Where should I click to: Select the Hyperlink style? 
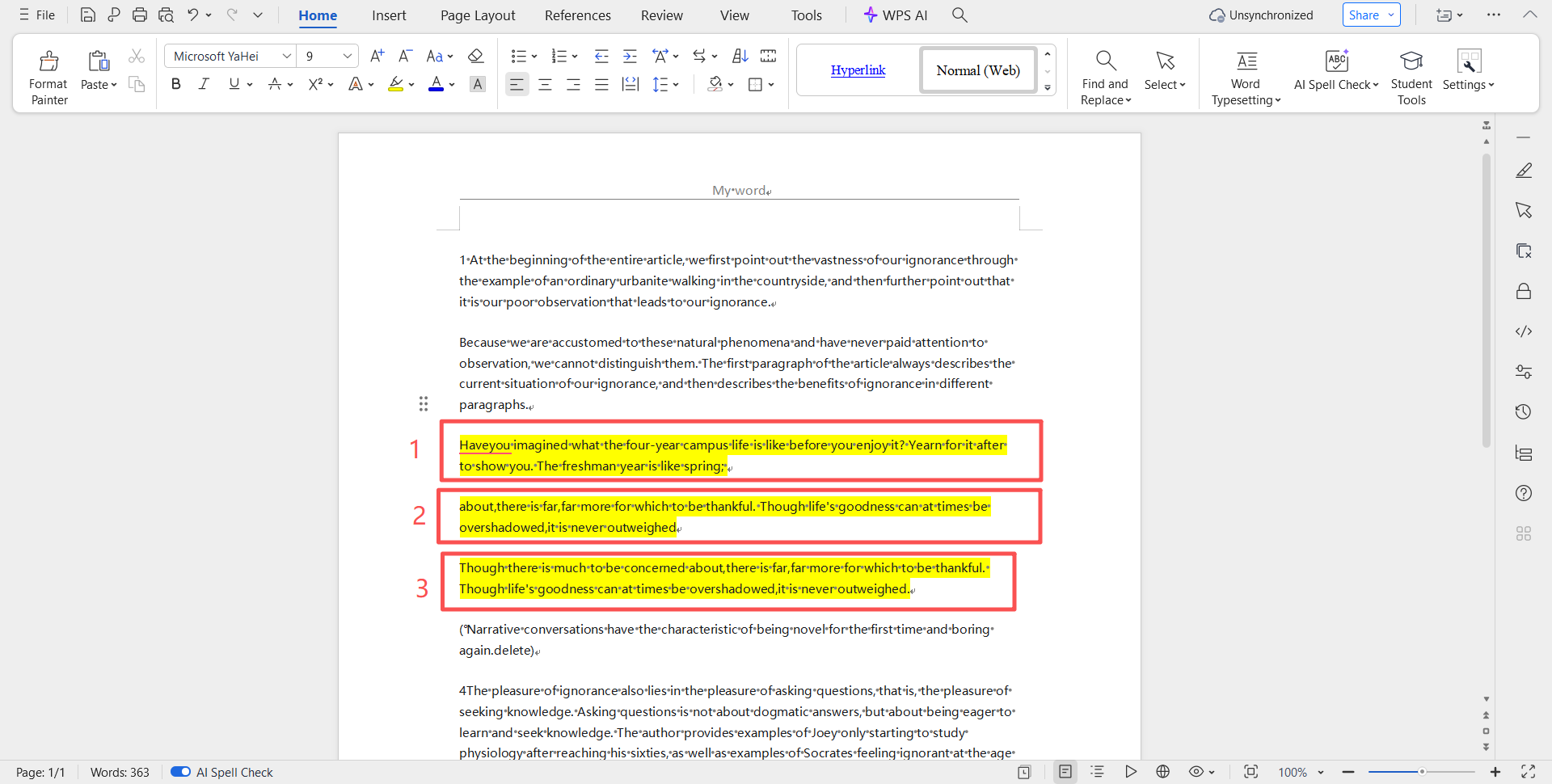click(x=858, y=70)
